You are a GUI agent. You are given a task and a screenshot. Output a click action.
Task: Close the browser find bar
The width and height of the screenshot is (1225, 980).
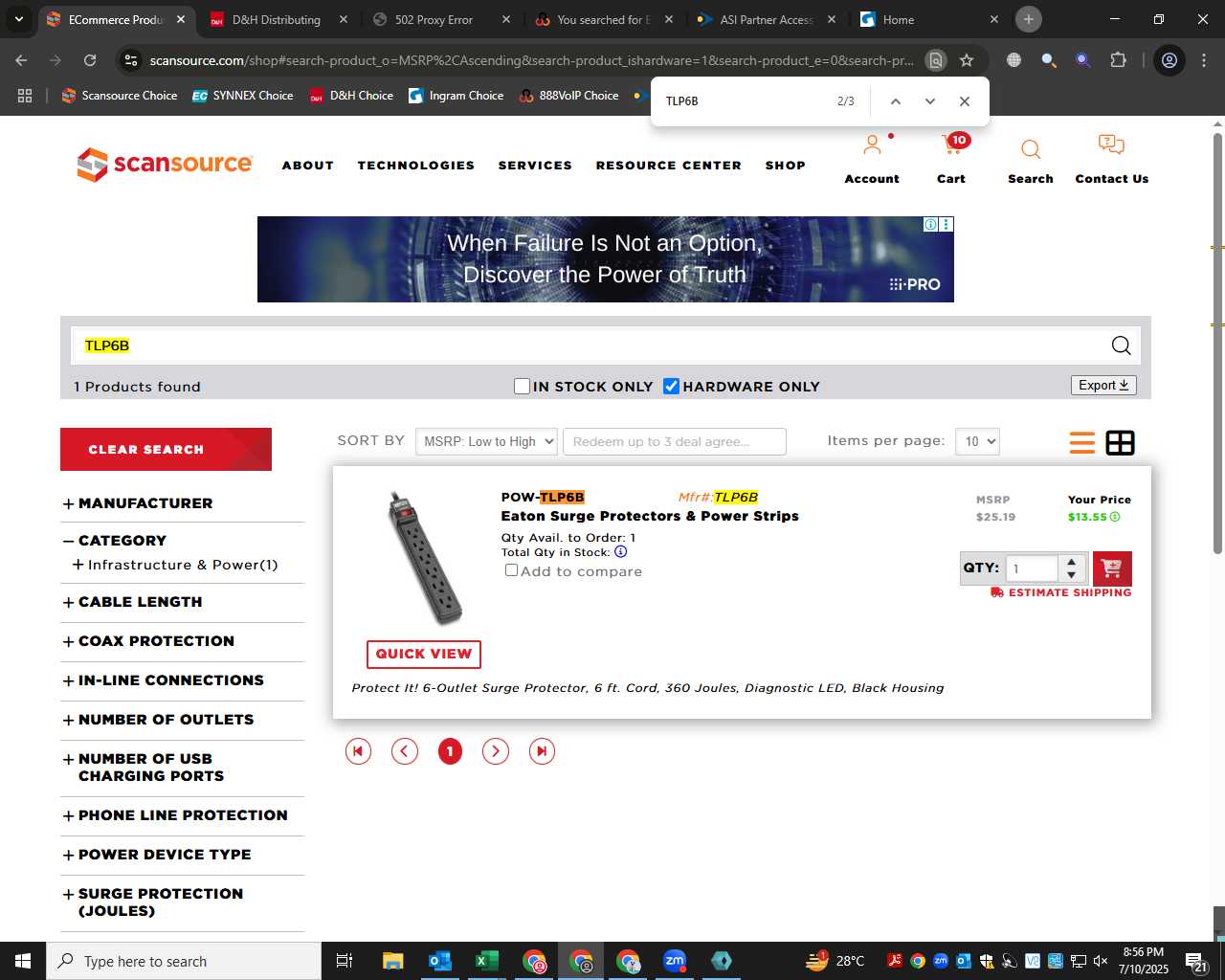(965, 101)
